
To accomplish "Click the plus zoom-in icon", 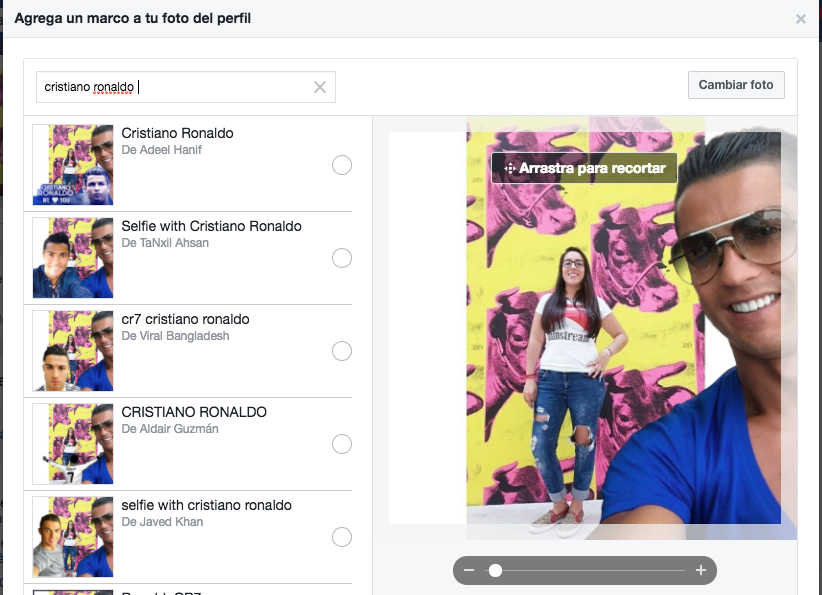I will (x=701, y=570).
